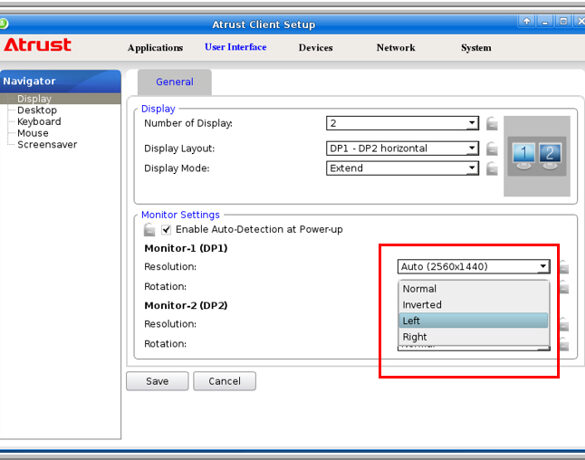This screenshot has height=460, width=585.
Task: Select Left in the rotation list
Action: pos(473,320)
